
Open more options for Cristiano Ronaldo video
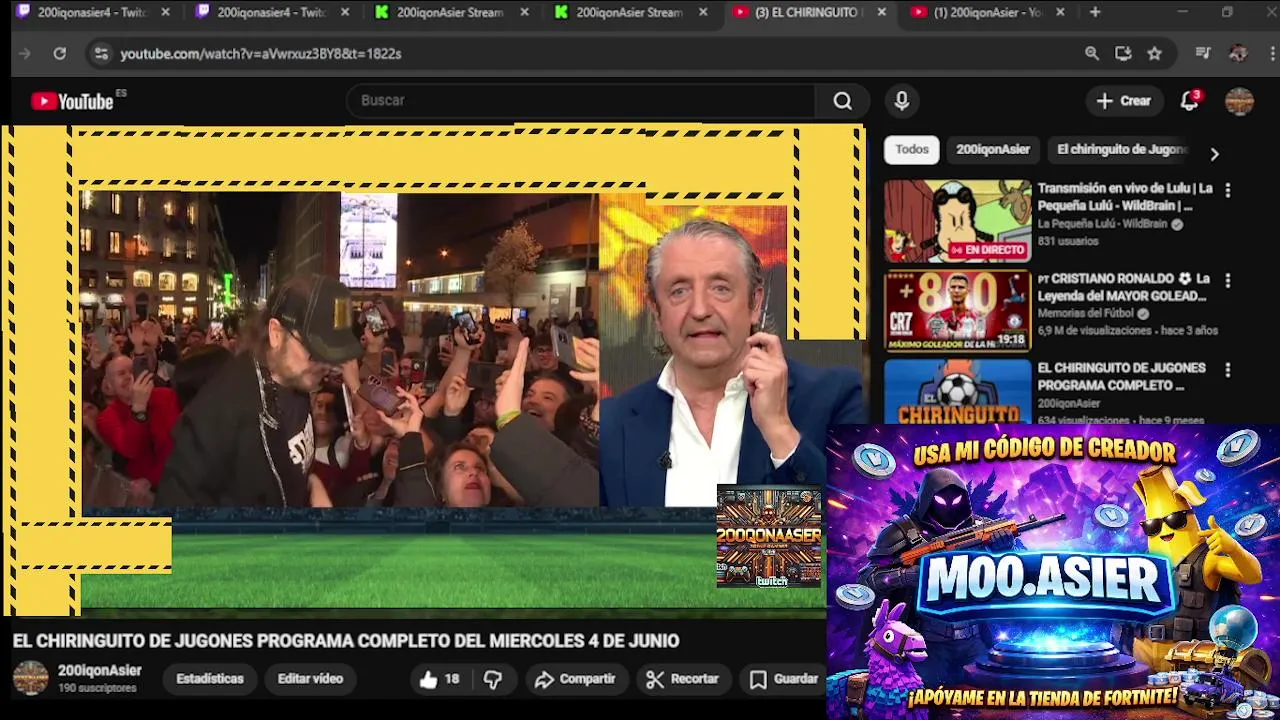tap(1228, 280)
